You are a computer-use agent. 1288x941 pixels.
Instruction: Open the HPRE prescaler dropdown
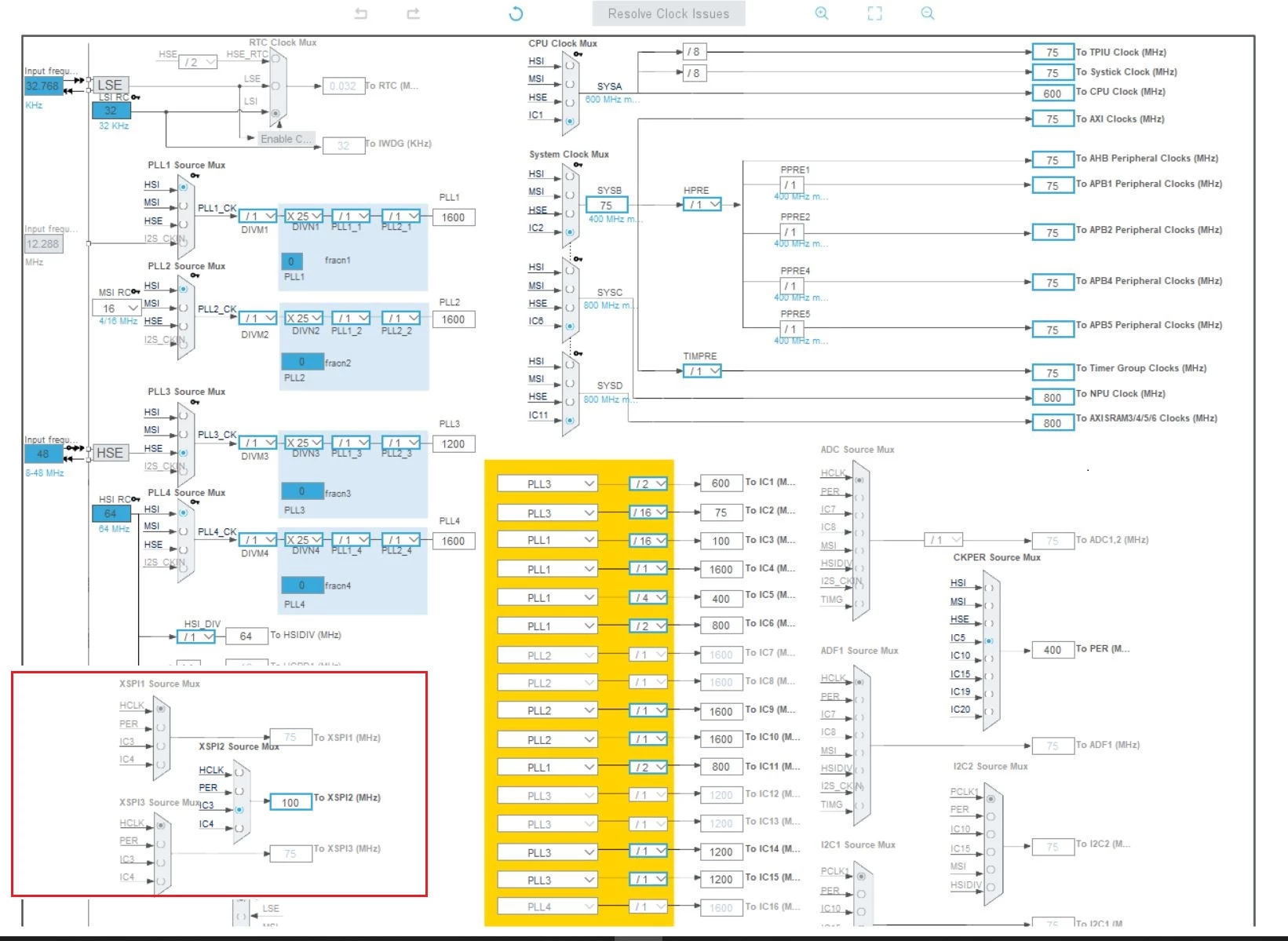pos(702,204)
